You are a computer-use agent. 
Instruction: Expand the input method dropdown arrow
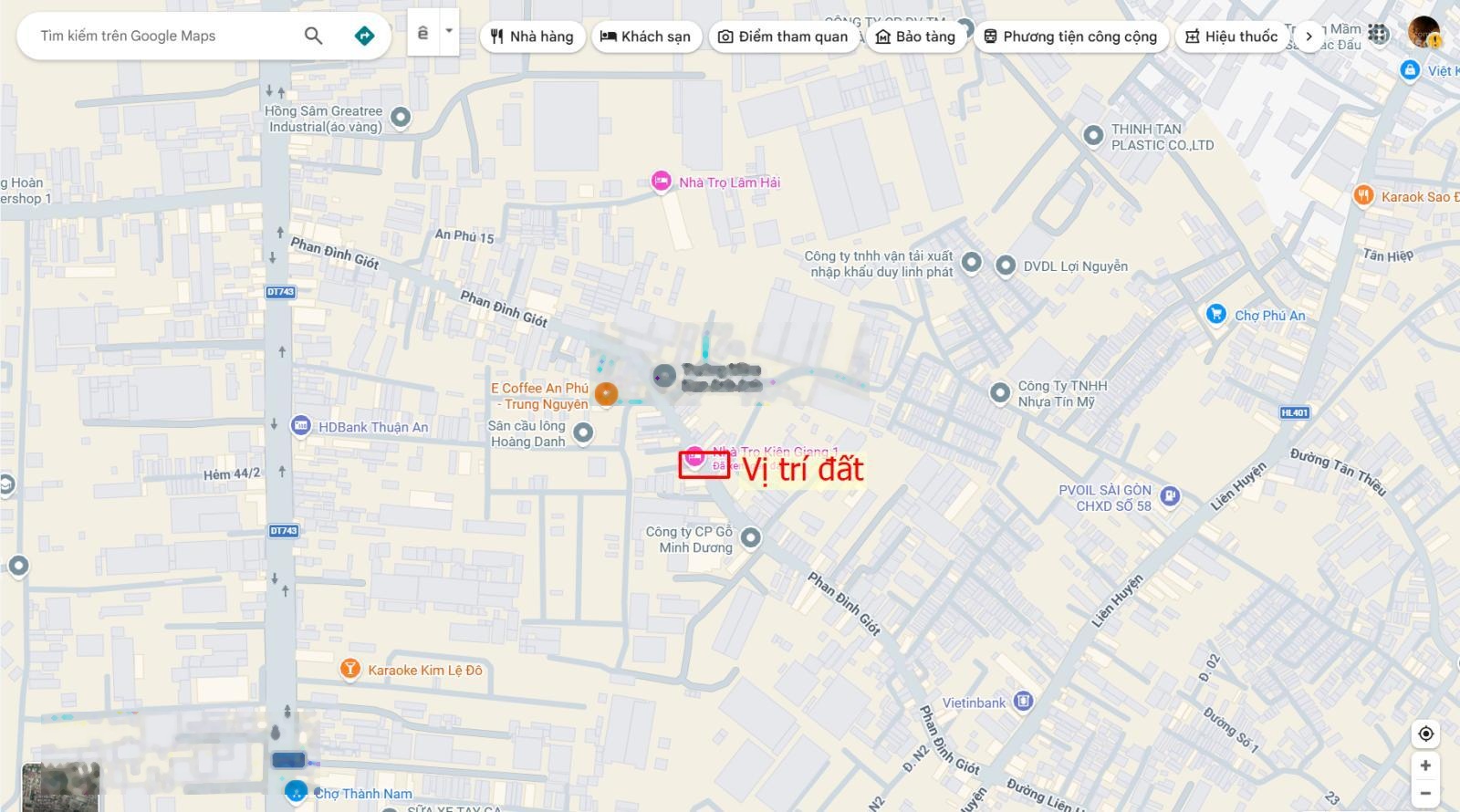point(448,31)
